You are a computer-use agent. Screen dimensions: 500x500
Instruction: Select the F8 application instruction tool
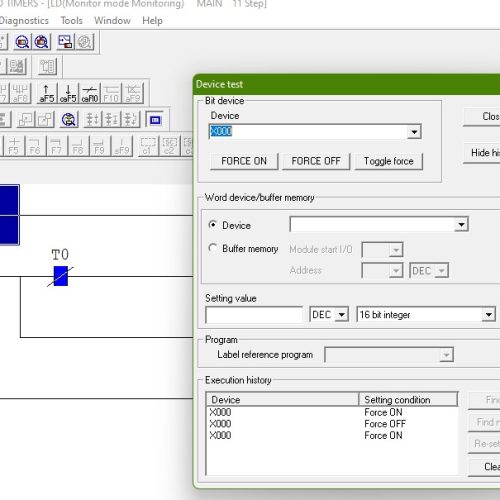78,146
